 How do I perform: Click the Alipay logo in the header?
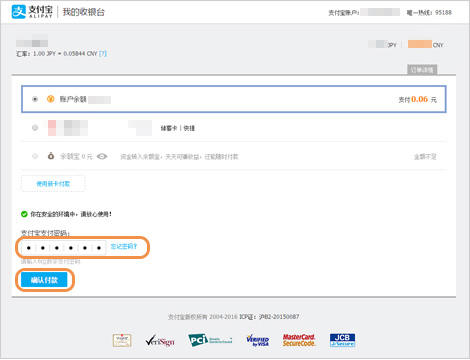(32, 12)
